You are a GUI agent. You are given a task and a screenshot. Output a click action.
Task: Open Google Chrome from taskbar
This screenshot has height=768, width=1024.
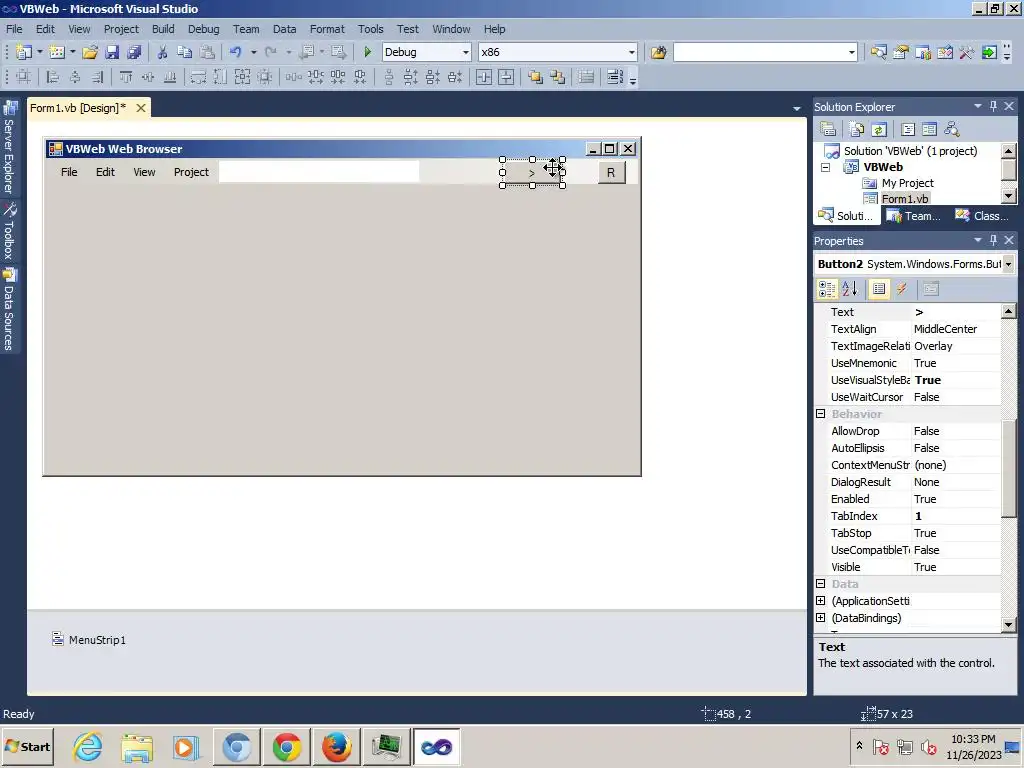pos(287,746)
